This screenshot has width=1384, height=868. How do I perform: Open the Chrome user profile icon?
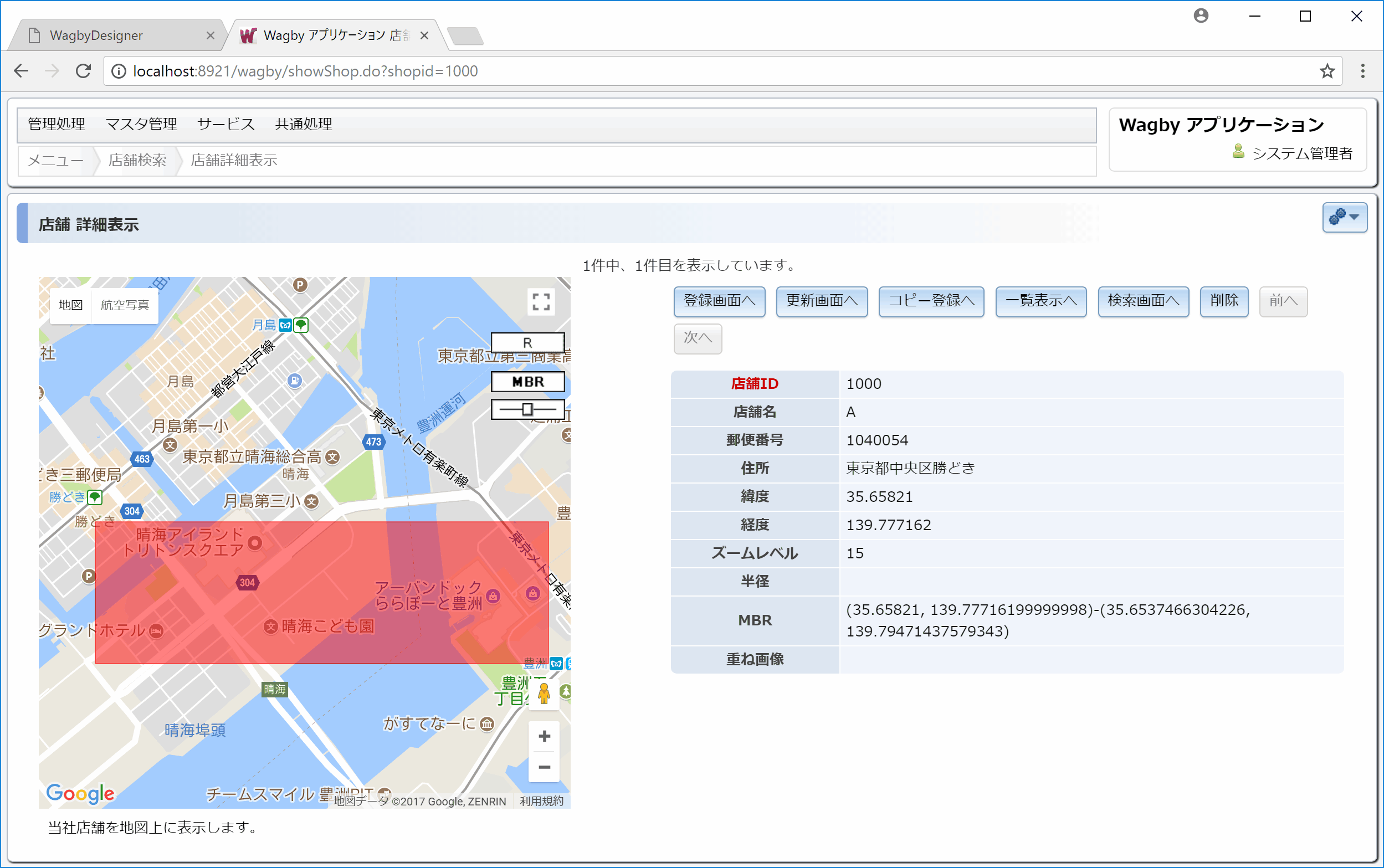point(1200,16)
